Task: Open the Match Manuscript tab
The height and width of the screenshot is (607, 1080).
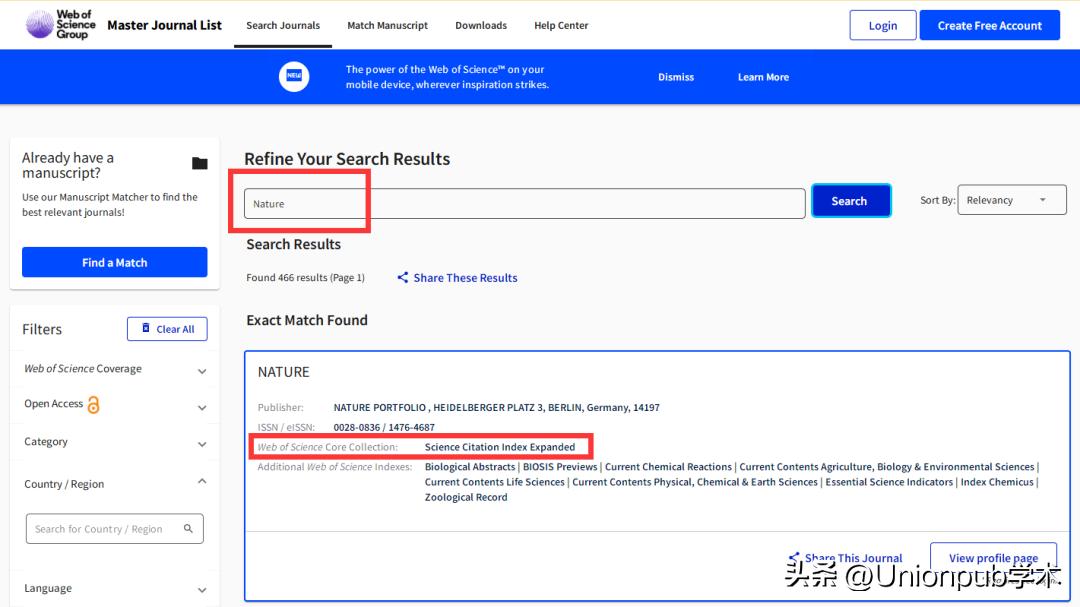Action: coord(387,25)
